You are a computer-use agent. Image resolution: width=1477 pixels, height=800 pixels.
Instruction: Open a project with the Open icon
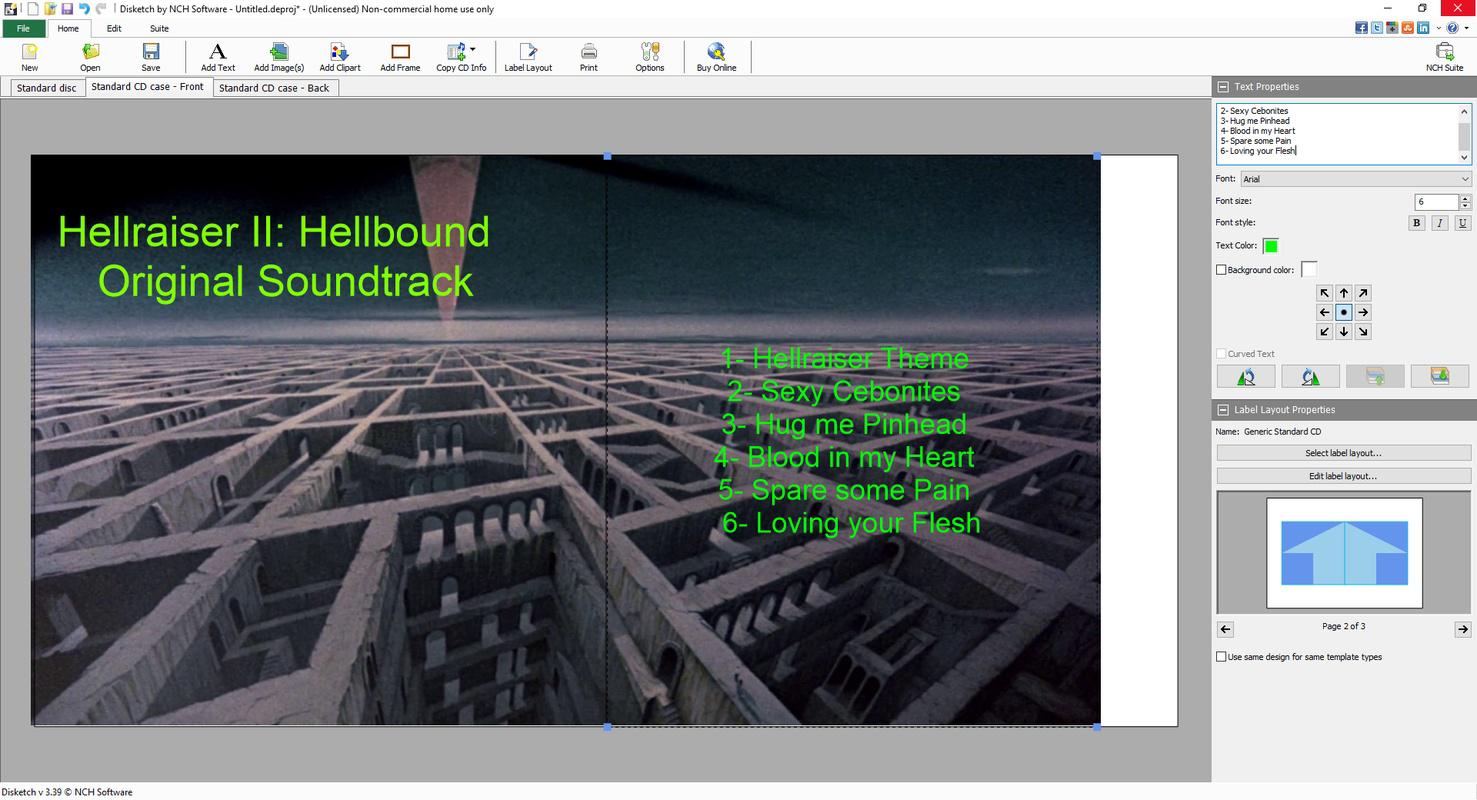click(x=90, y=57)
